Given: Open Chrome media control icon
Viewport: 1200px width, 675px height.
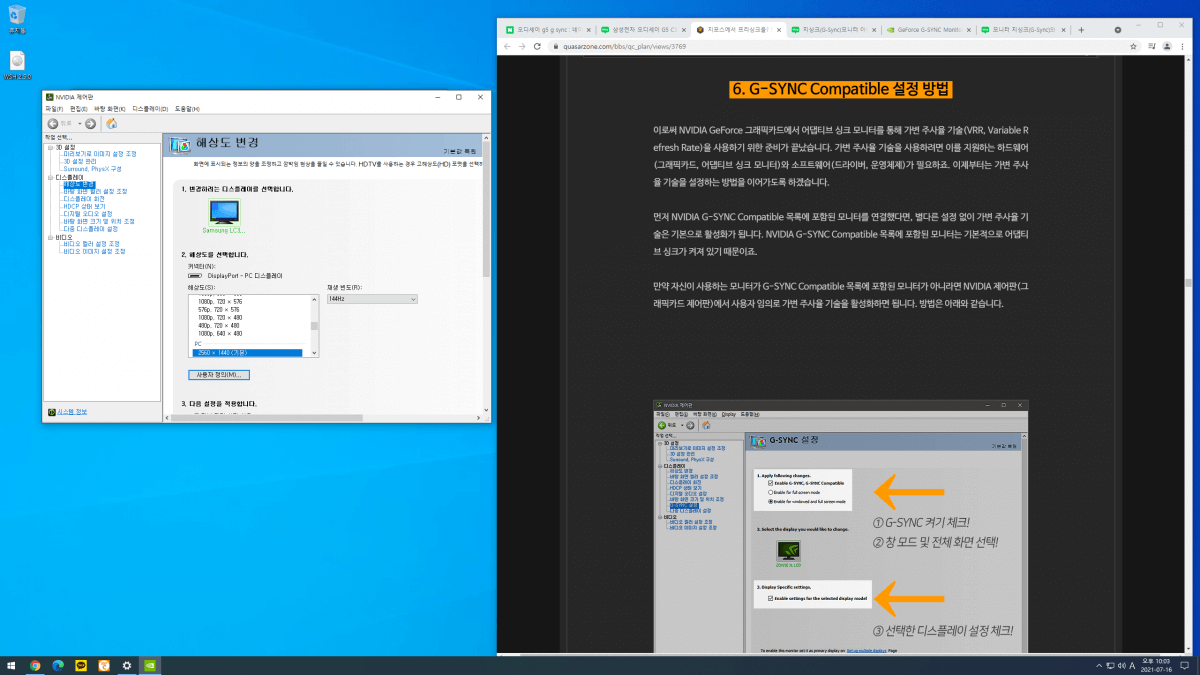Looking at the screenshot, I should pos(1153,46).
